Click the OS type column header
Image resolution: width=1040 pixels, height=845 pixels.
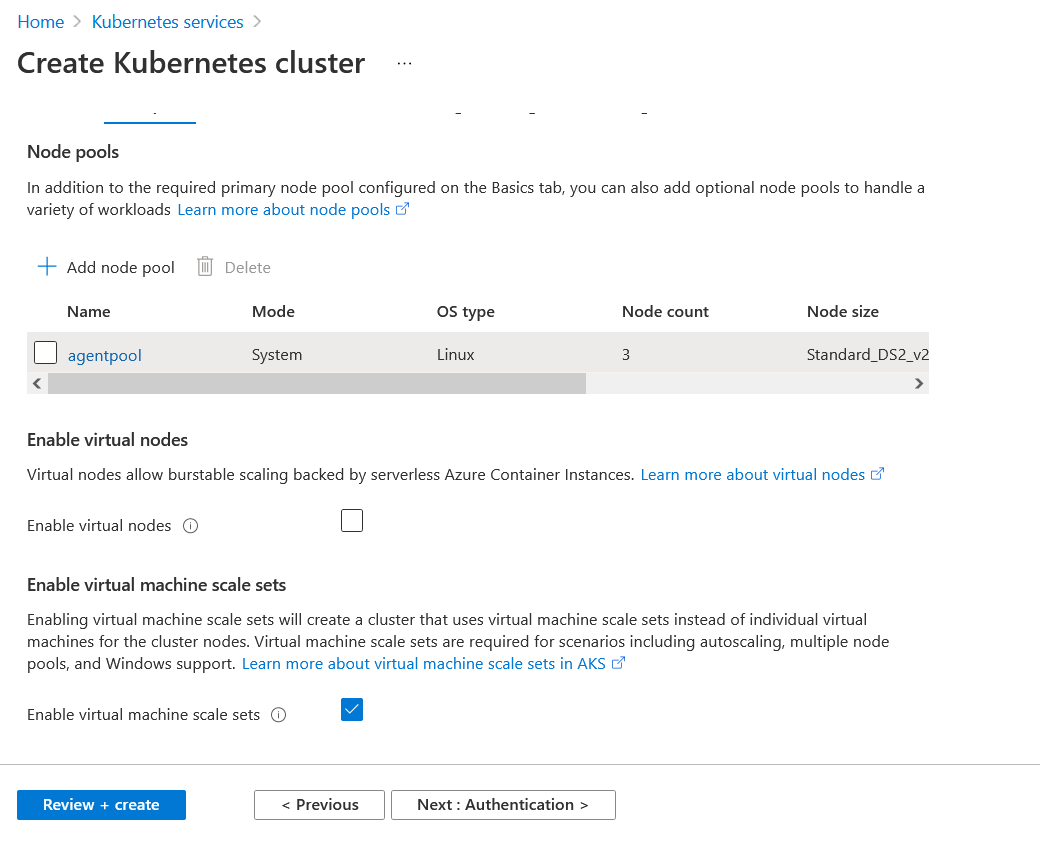coord(466,312)
